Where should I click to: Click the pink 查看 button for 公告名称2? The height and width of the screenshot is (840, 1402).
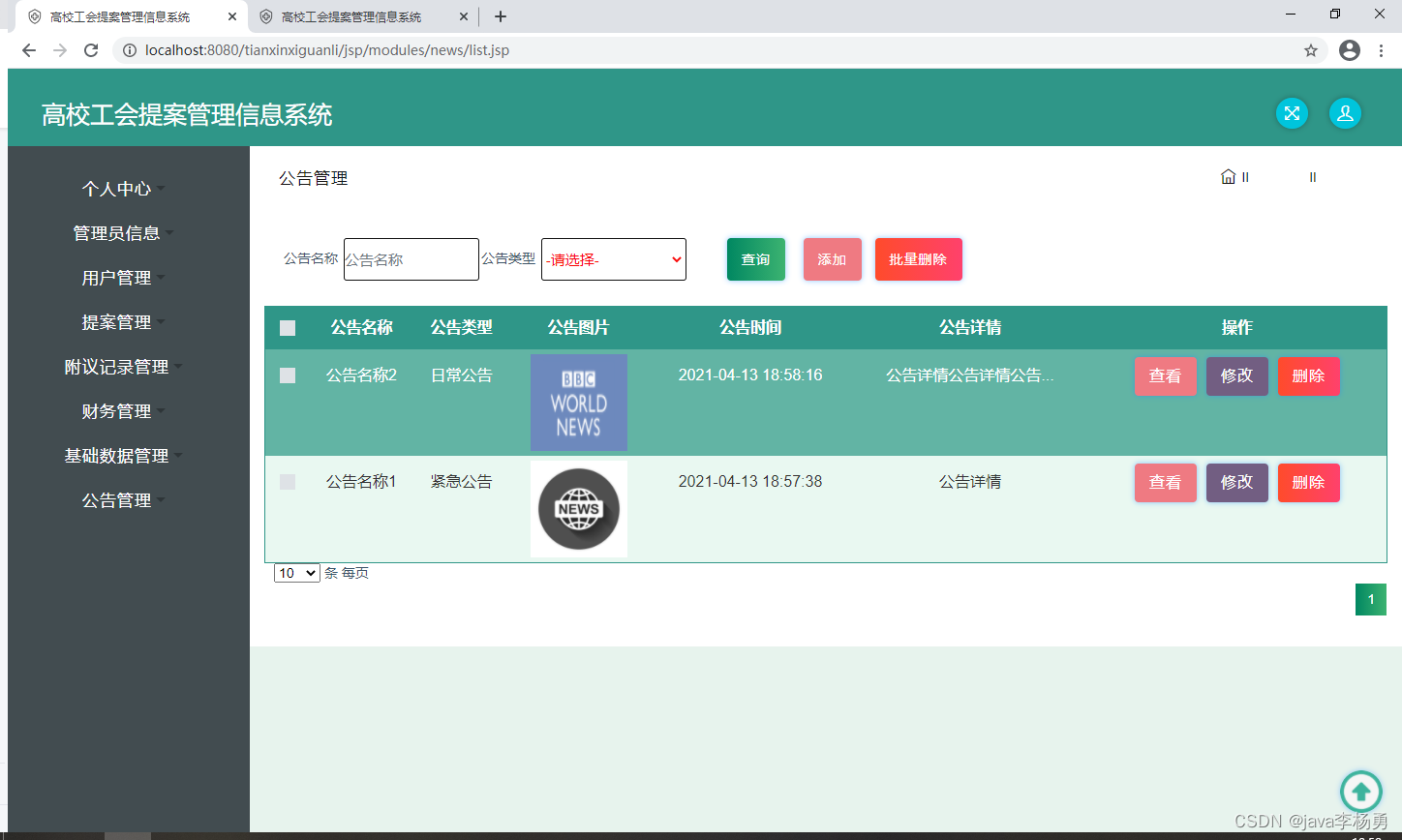coord(1165,375)
